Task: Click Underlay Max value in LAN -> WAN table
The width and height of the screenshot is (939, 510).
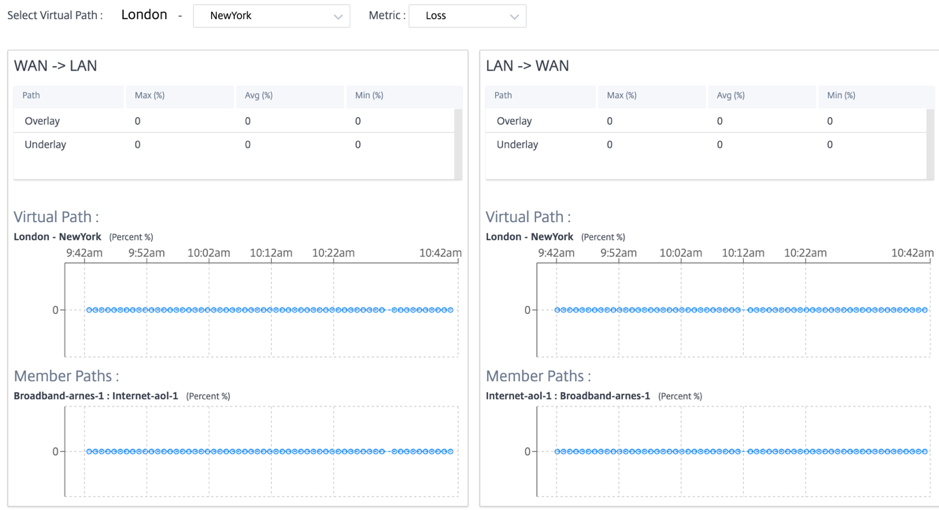Action: 610,144
